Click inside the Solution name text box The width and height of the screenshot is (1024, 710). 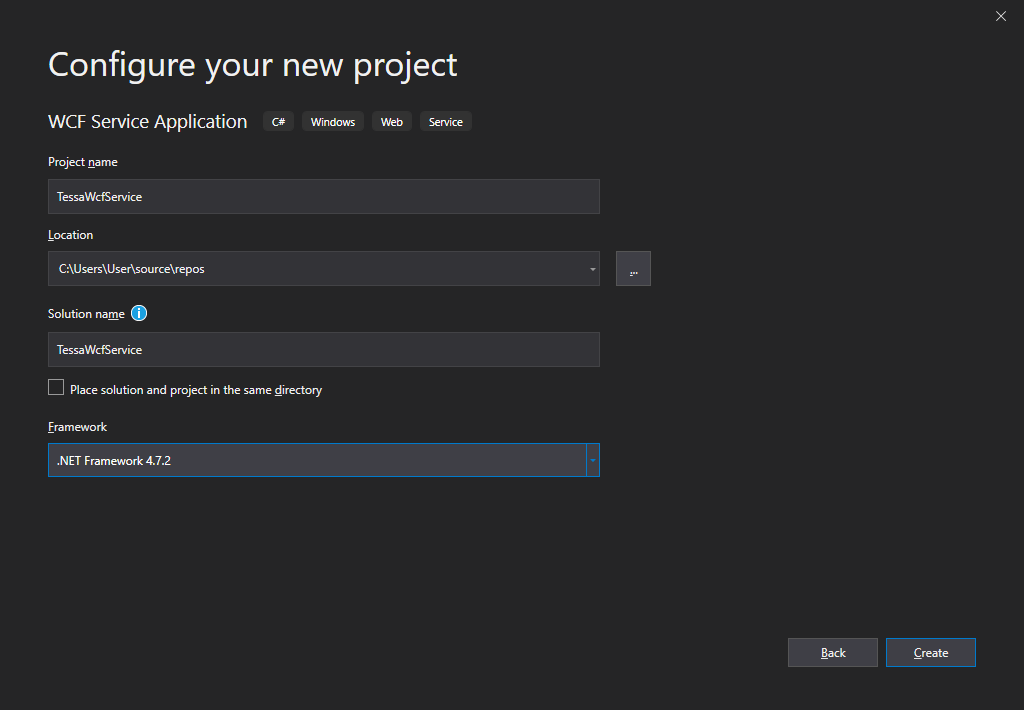point(323,350)
